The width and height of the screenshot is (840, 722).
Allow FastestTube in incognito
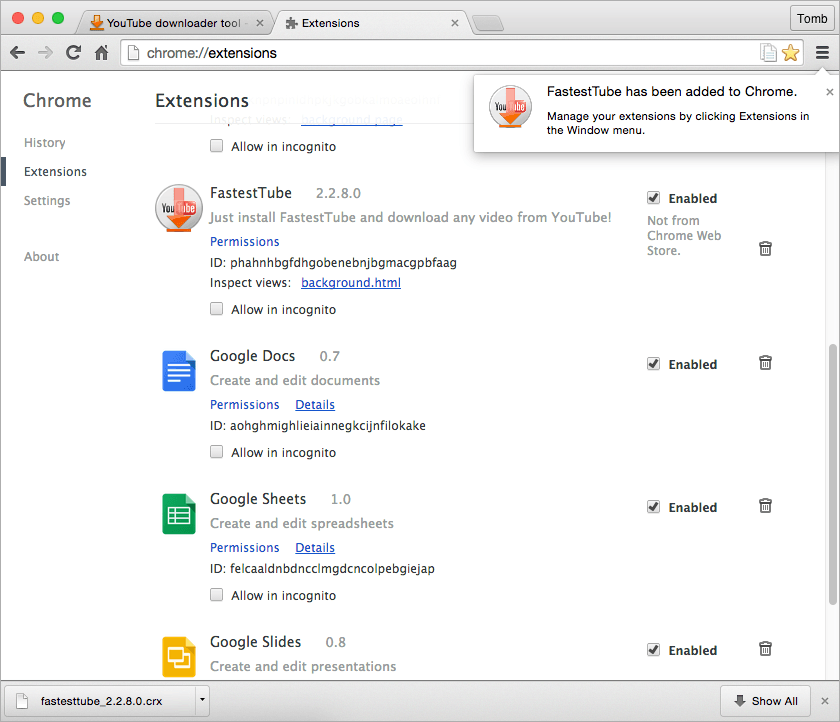216,309
